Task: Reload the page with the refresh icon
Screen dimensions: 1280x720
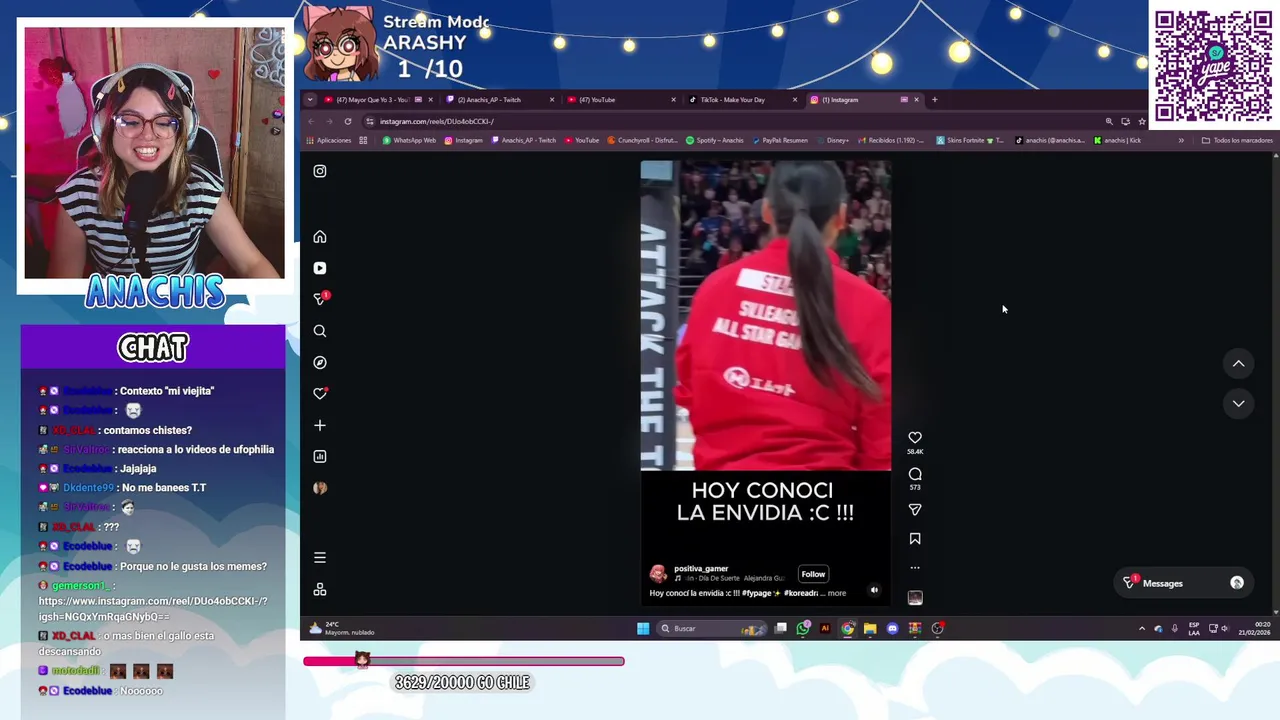Action: point(348,121)
